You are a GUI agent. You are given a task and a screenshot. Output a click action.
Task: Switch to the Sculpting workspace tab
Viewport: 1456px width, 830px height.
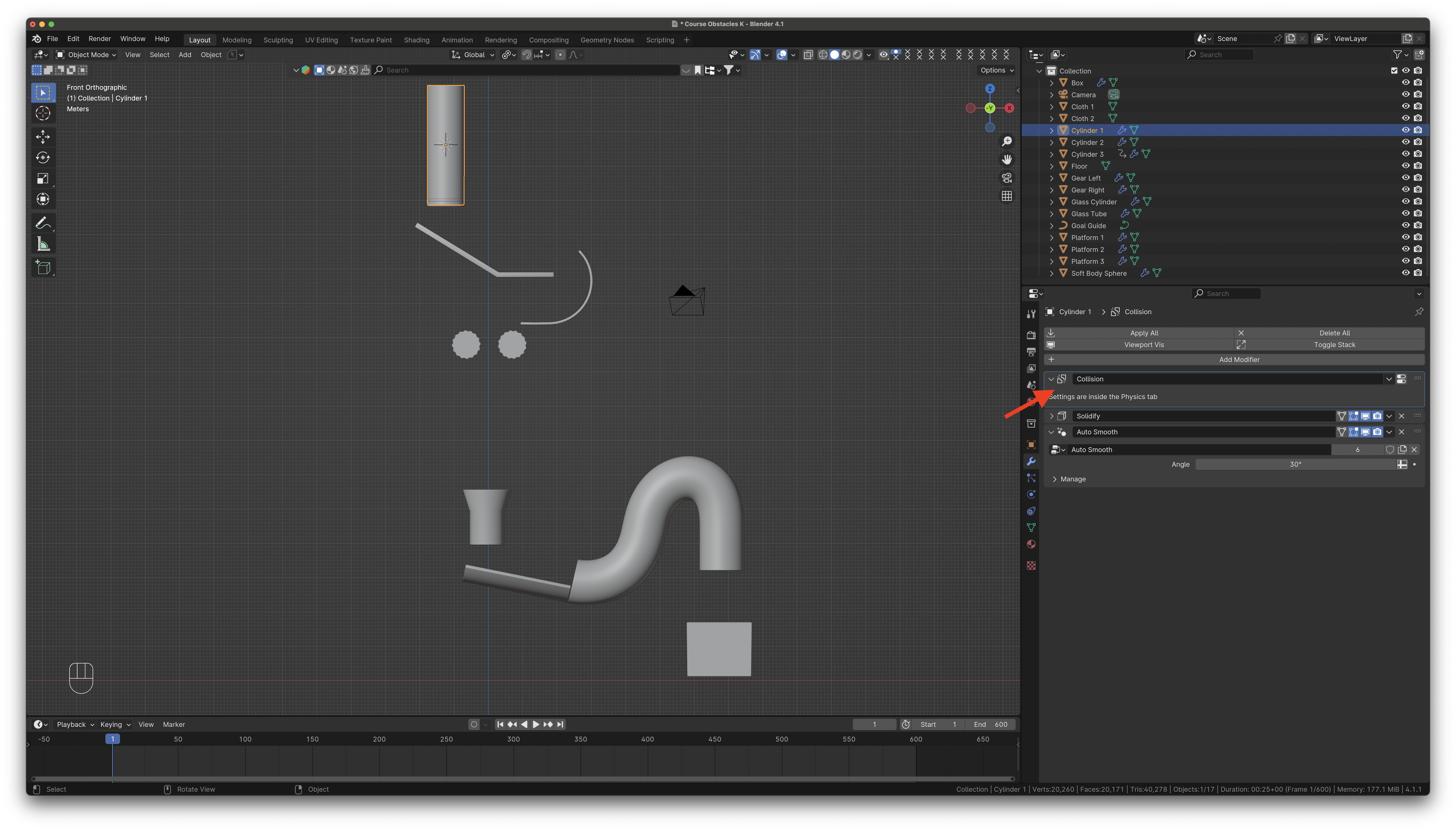pyautogui.click(x=278, y=40)
